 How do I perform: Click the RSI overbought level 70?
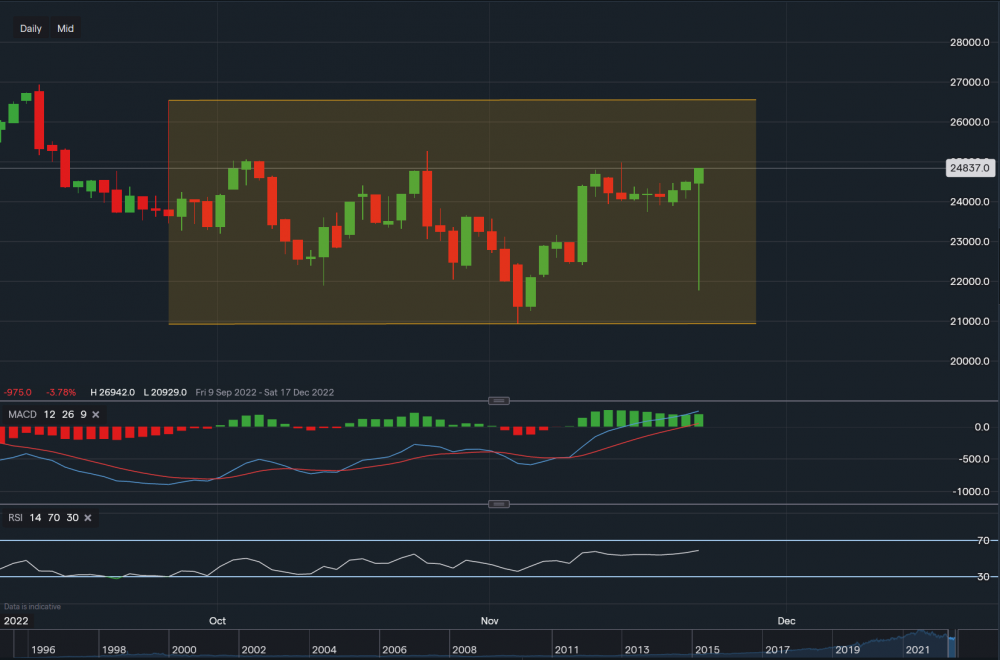52,518
